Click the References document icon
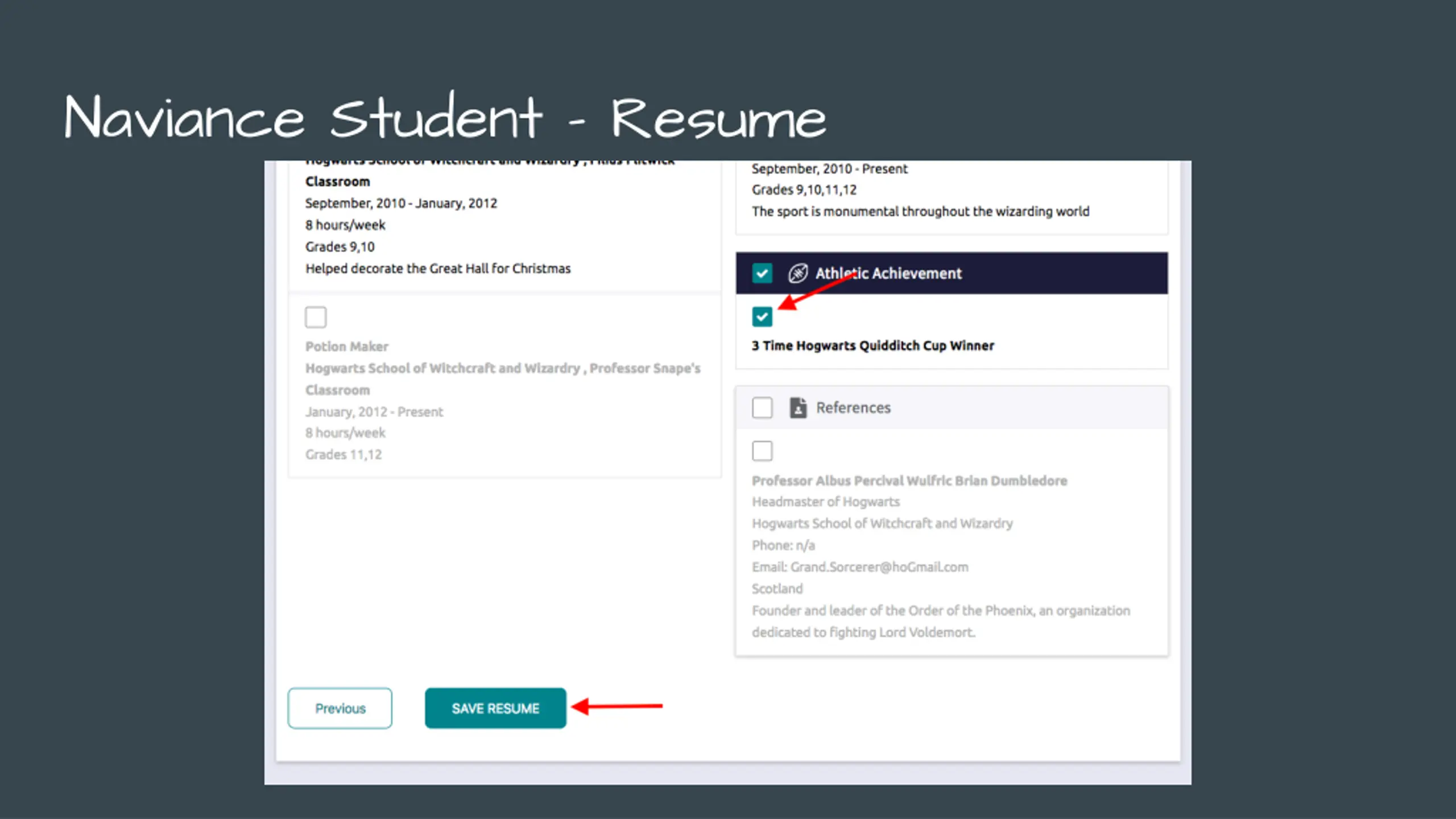The height and width of the screenshot is (819, 1456). coord(798,408)
